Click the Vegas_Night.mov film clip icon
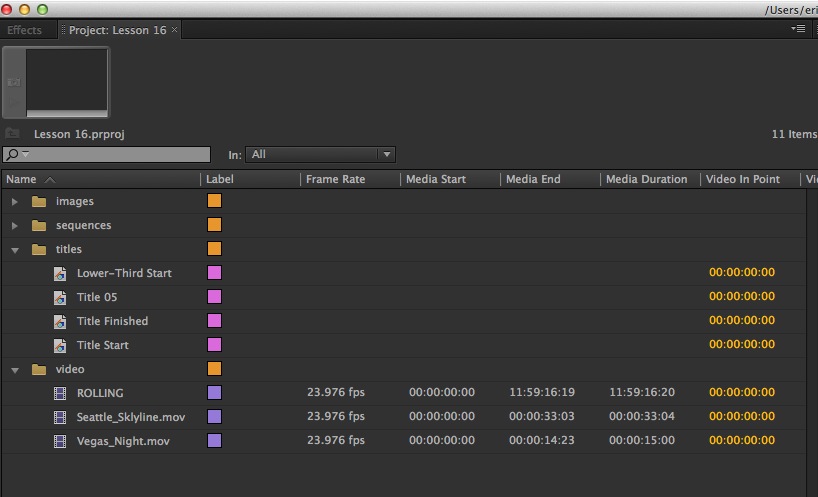Image resolution: width=818 pixels, height=497 pixels. pyautogui.click(x=60, y=441)
